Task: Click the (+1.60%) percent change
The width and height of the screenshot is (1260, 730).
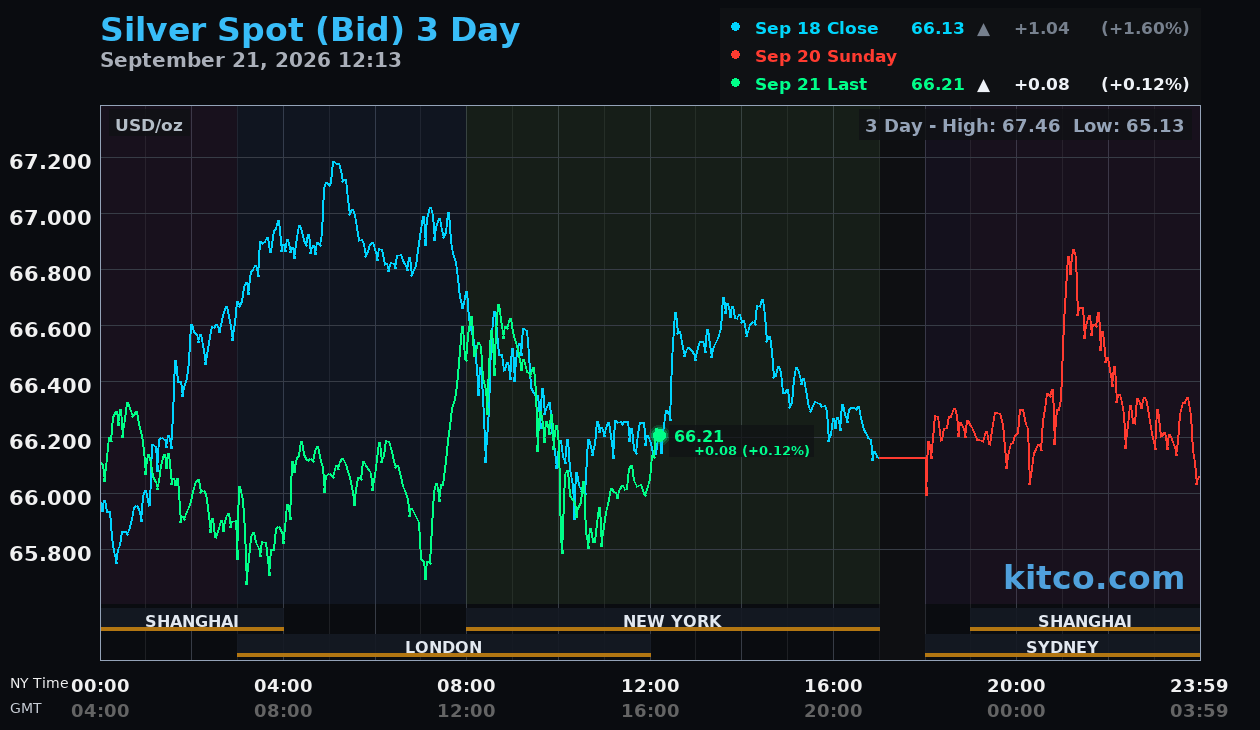Action: click(1145, 28)
